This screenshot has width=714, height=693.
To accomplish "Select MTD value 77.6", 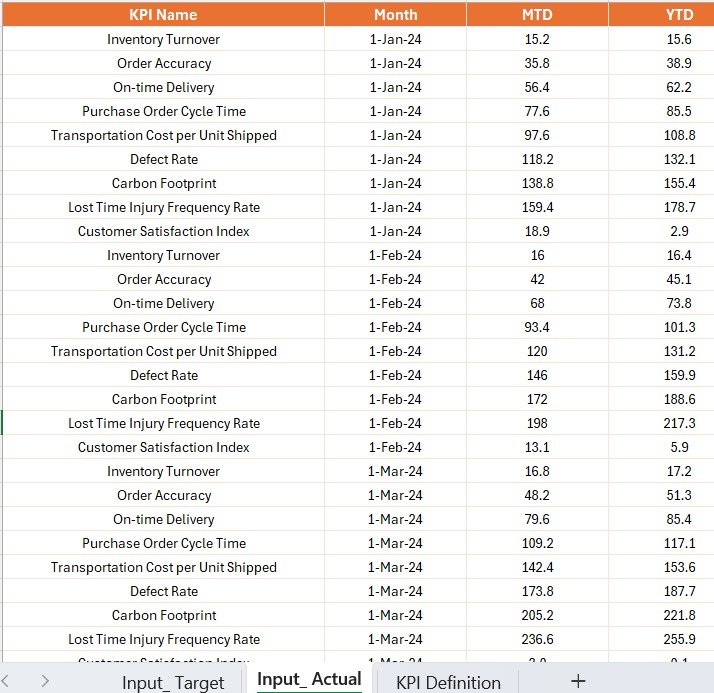I will pyautogui.click(x=537, y=111).
